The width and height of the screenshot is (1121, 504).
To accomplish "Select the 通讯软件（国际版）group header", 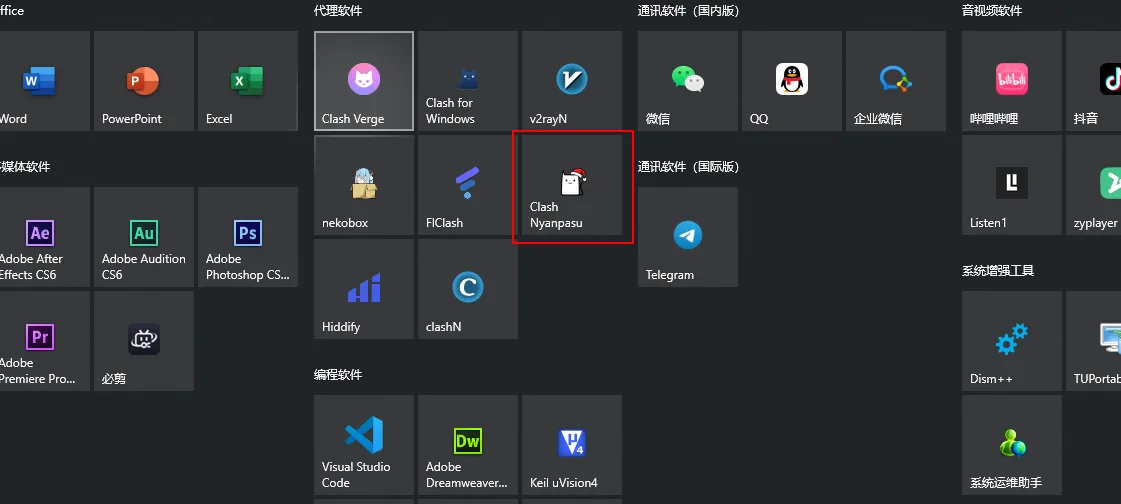I will pyautogui.click(x=688, y=167).
